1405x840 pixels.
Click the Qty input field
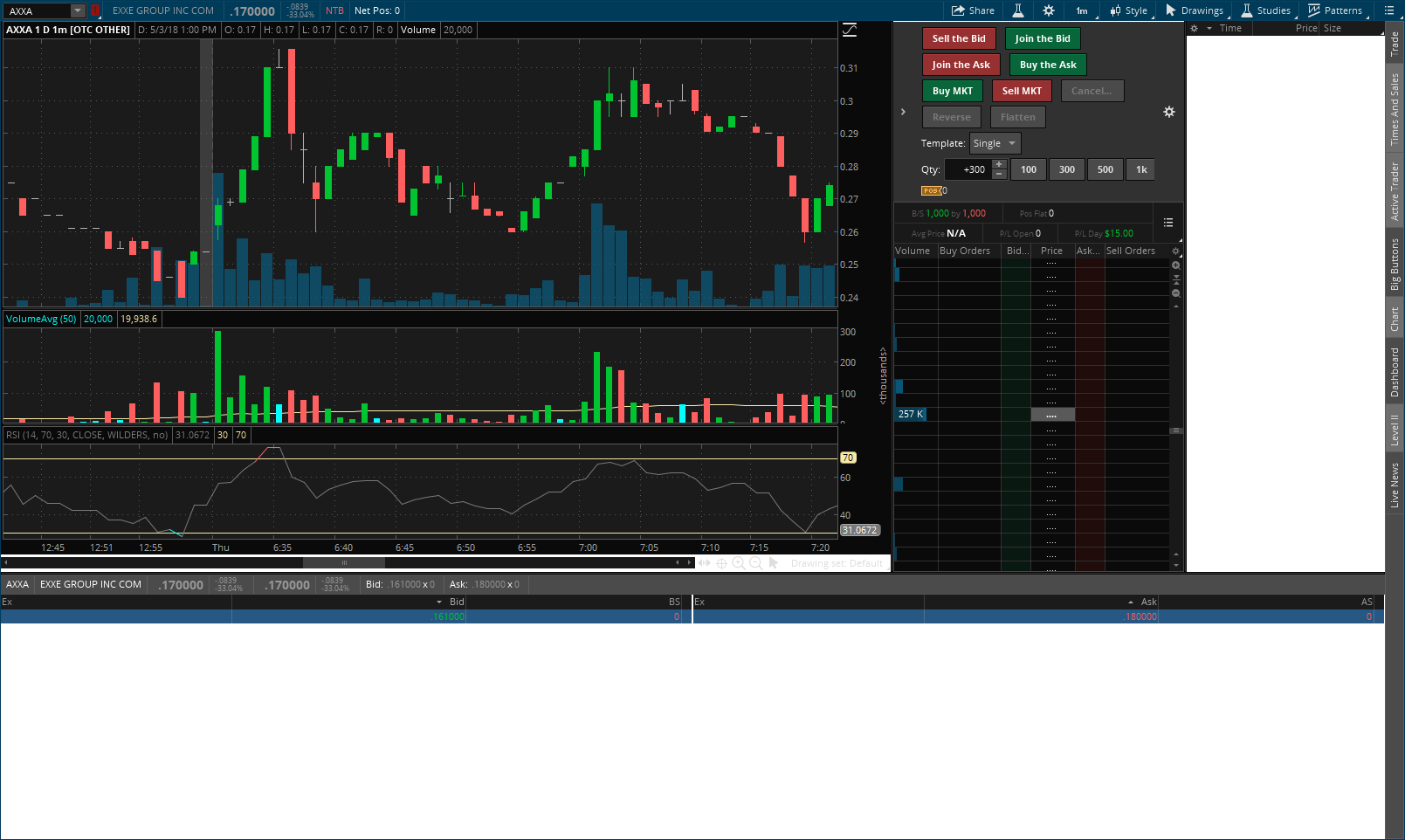[x=968, y=169]
